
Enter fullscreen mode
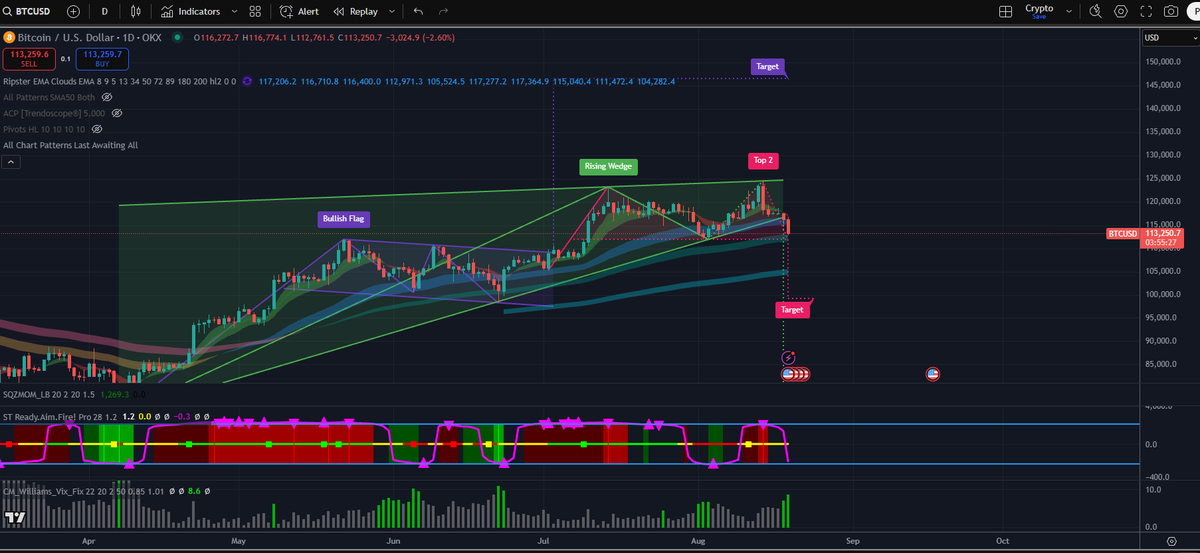click(x=1146, y=11)
